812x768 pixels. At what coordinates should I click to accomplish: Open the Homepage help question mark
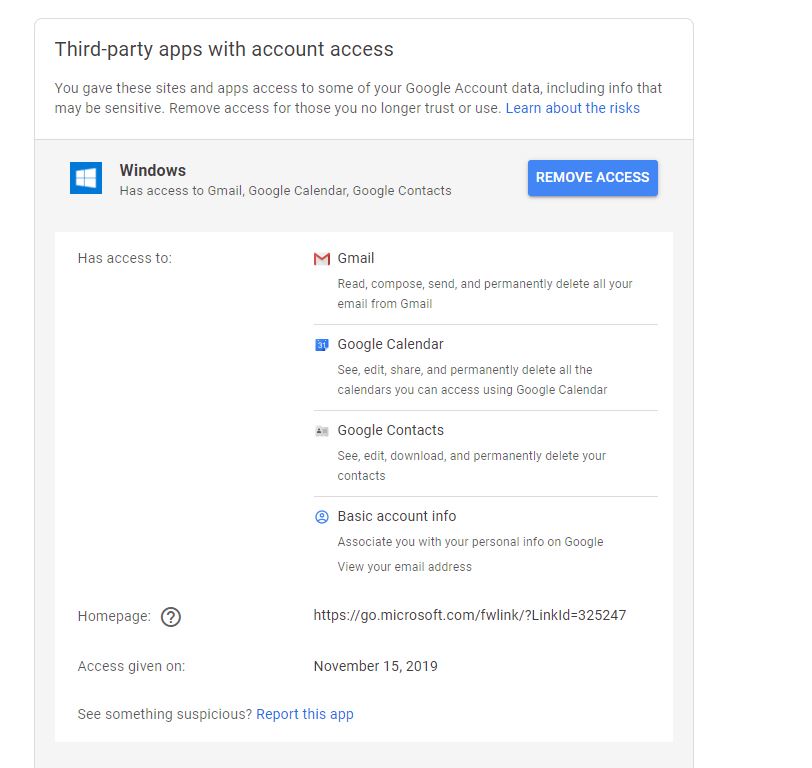pos(171,617)
